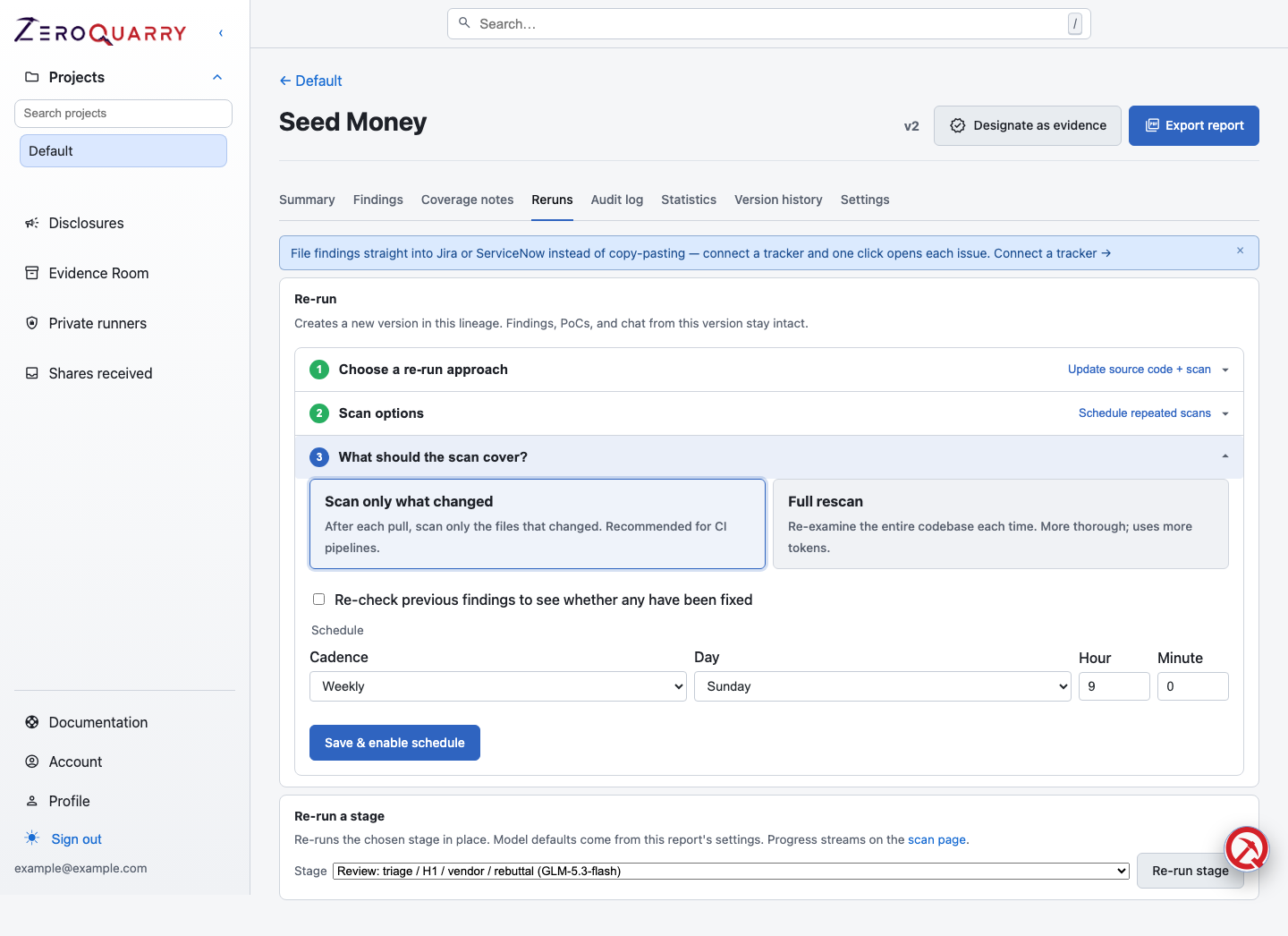Click the slash shortcut badge
This screenshot has width=1288, height=936.
click(x=1075, y=24)
